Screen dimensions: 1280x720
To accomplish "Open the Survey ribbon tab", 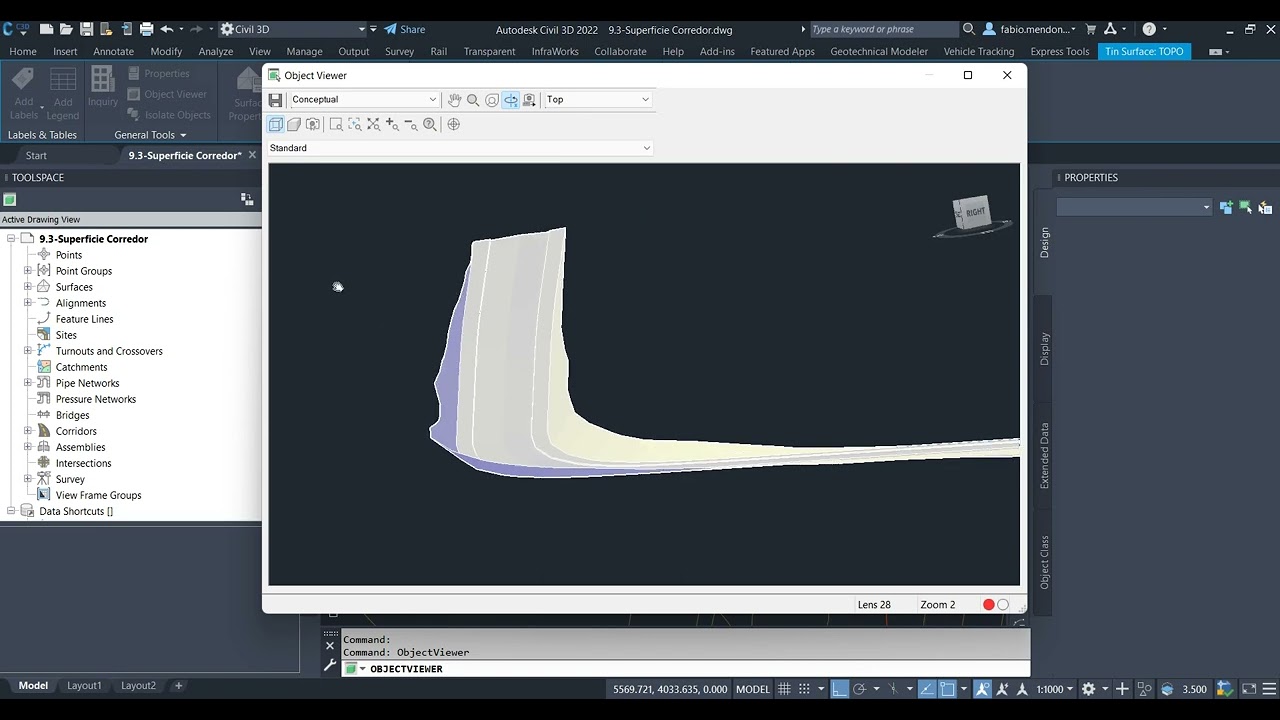I will [399, 51].
